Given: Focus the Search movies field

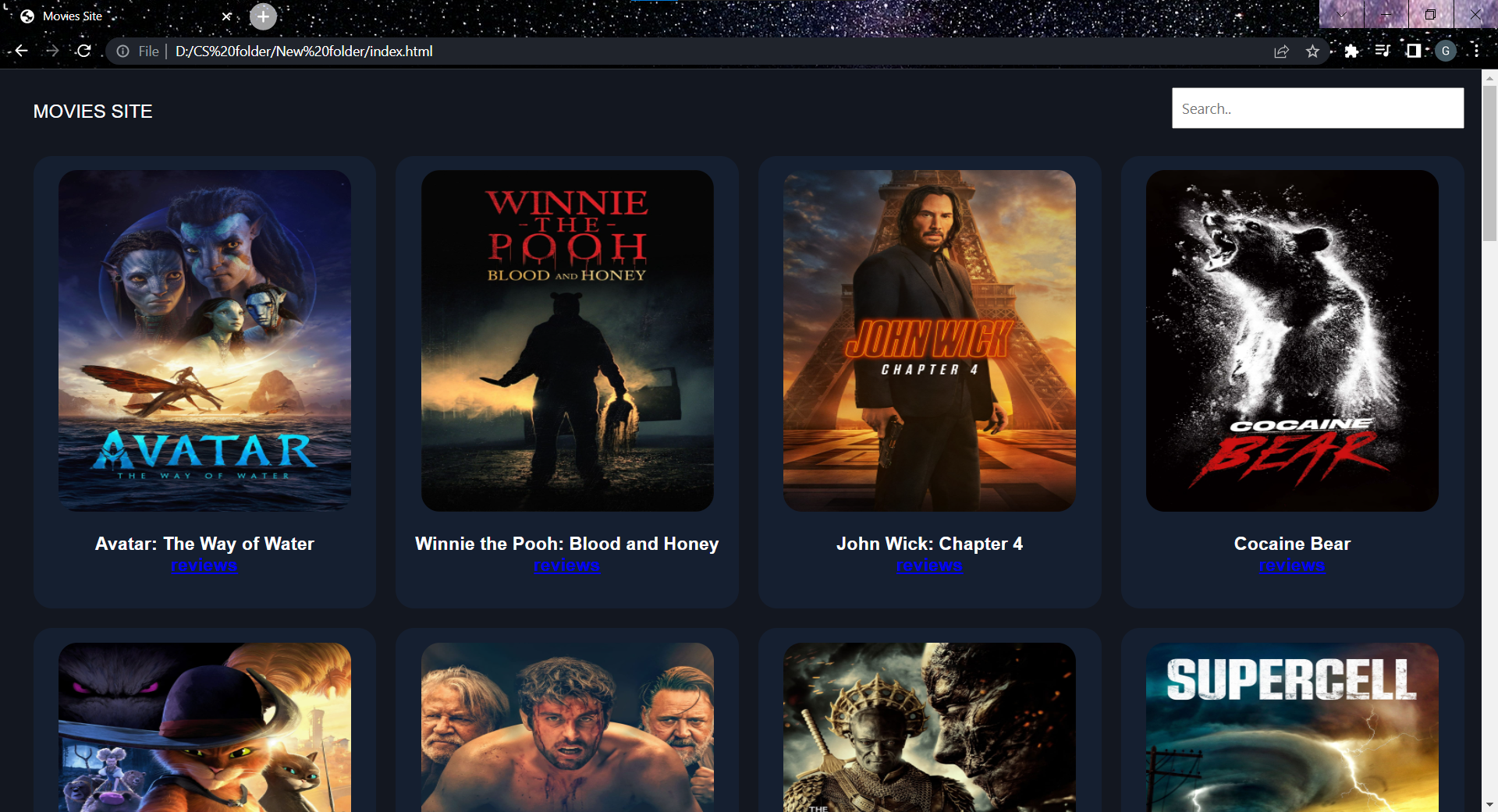Looking at the screenshot, I should (1317, 108).
